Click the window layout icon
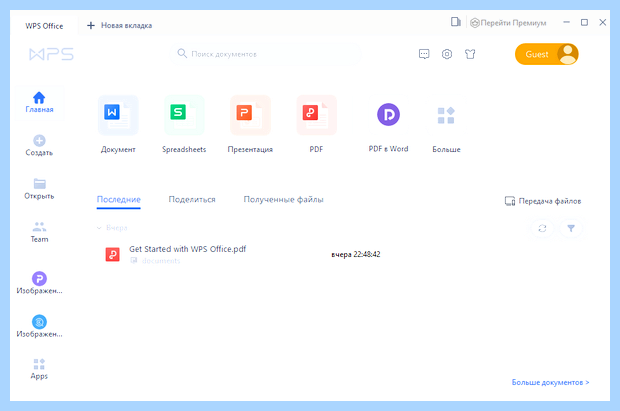The height and width of the screenshot is (411, 620). coord(456,22)
